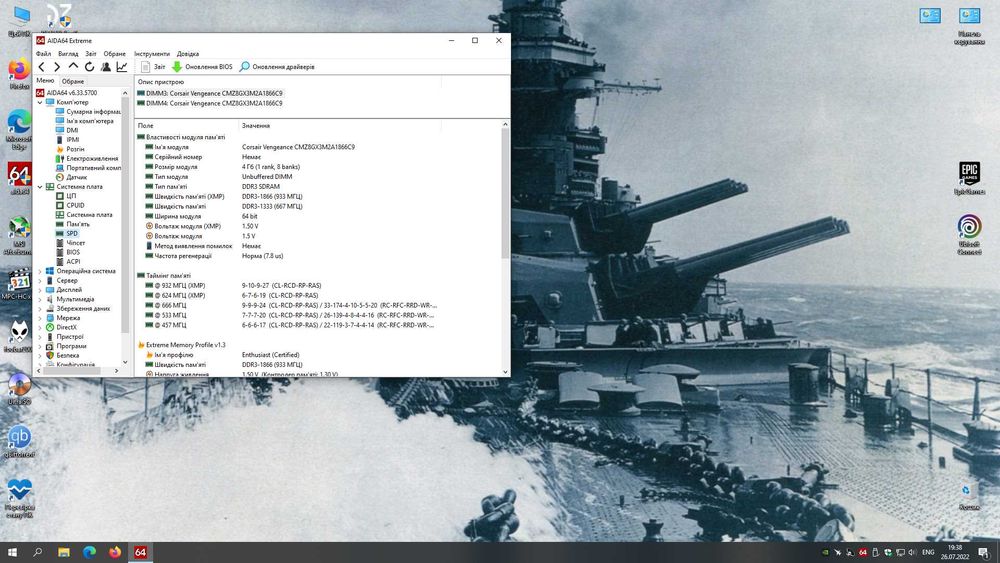
Task: Open the Ubisoft Connect desktop shortcut
Action: coord(969,235)
